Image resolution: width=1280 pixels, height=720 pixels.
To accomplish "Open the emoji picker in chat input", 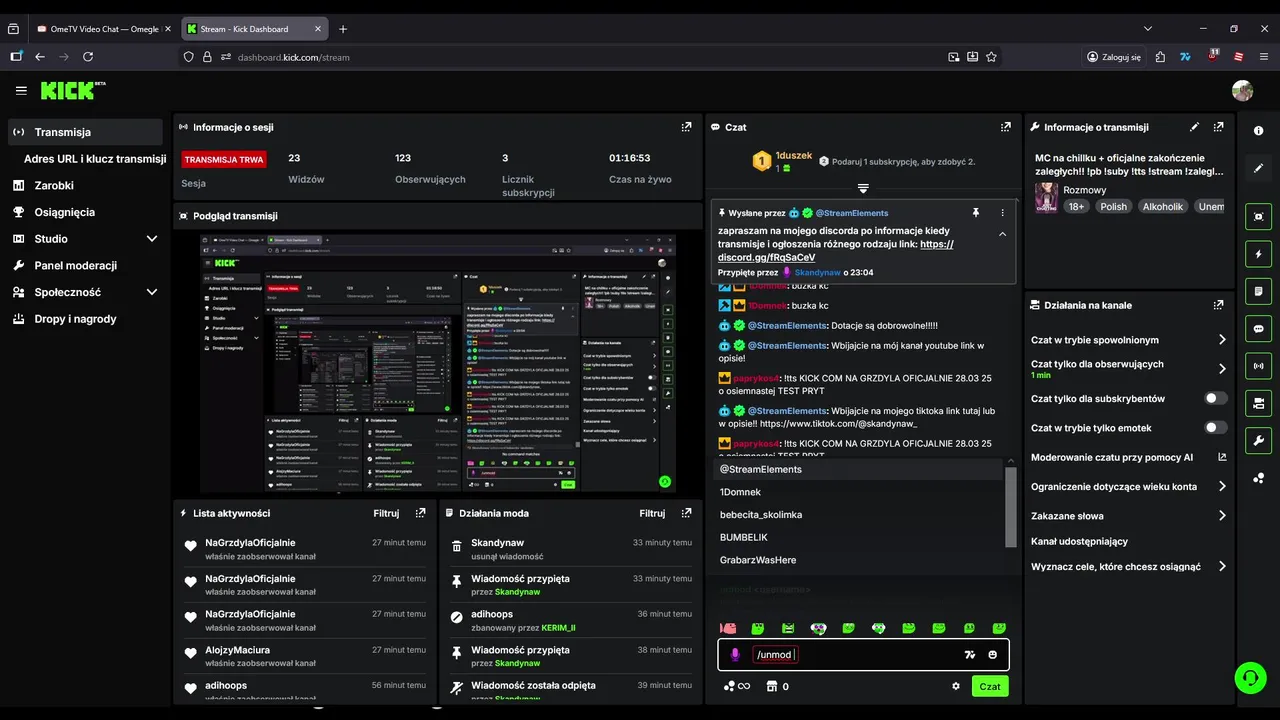I will (x=993, y=655).
